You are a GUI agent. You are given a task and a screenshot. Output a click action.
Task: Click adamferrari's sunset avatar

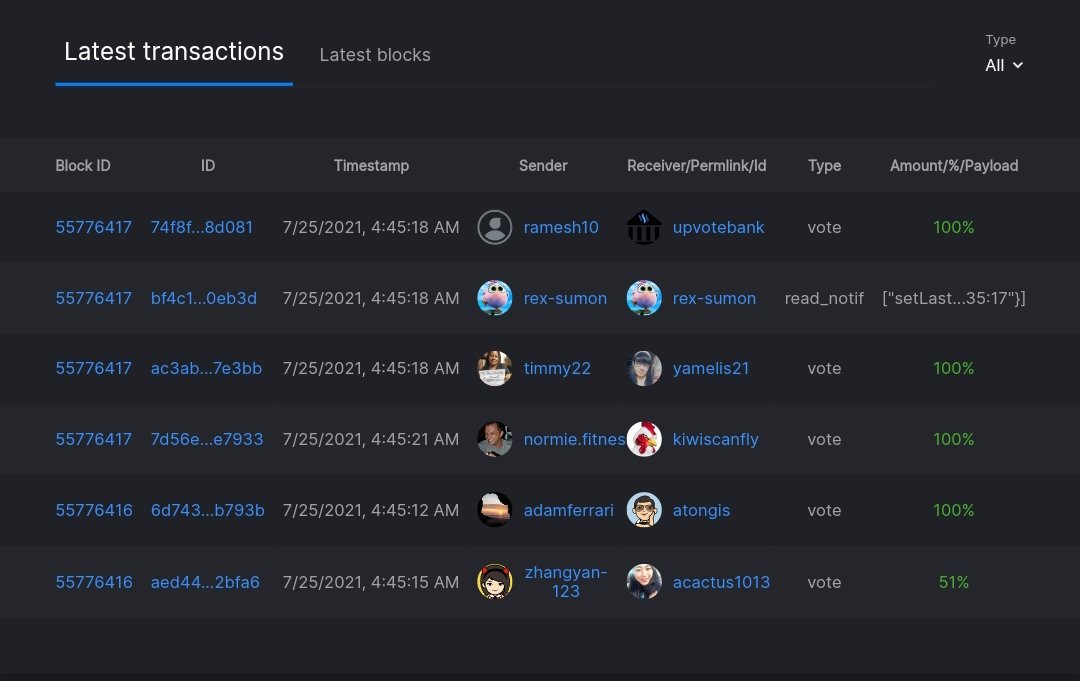[x=495, y=511]
